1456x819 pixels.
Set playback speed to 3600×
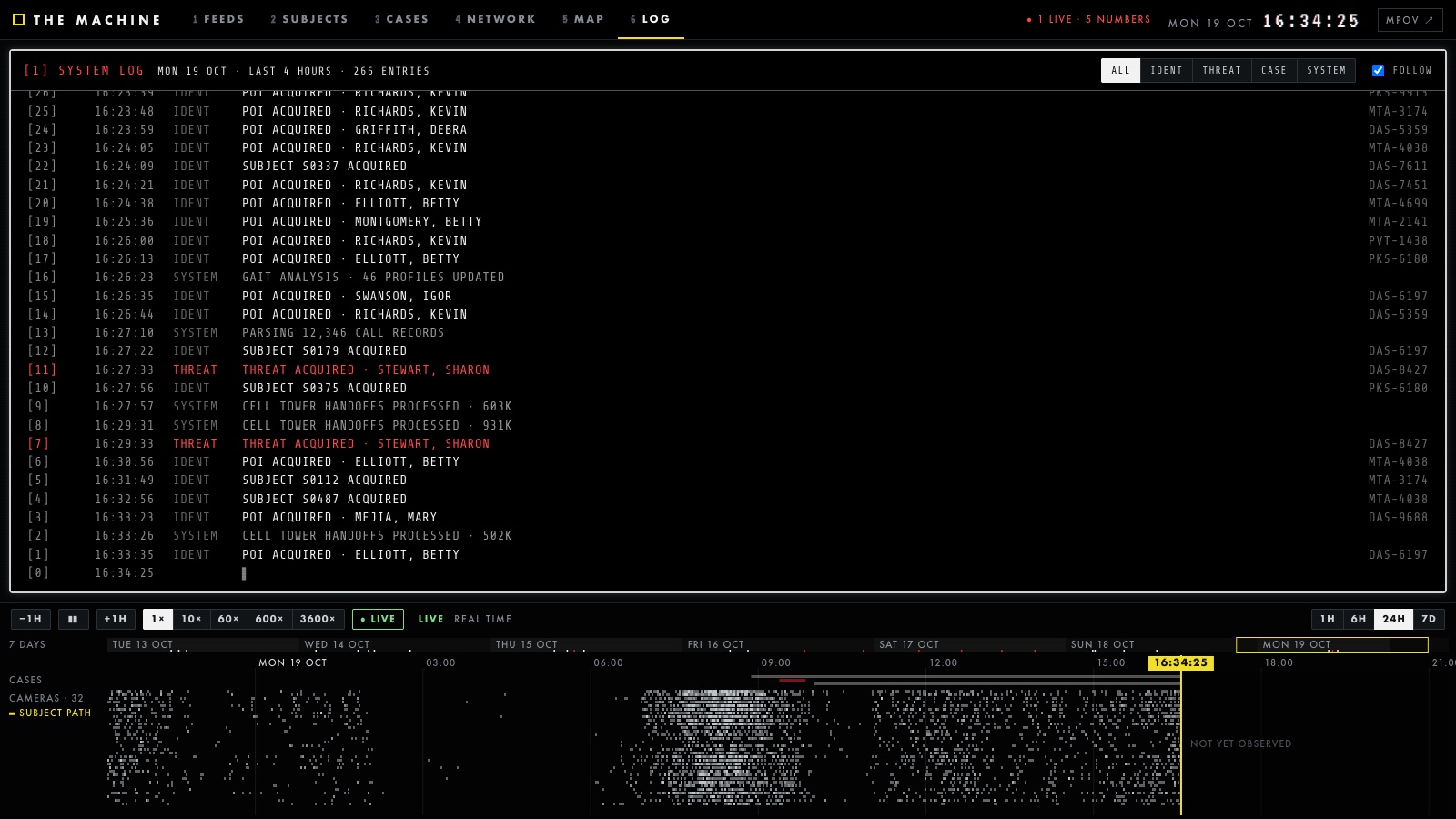click(x=318, y=619)
